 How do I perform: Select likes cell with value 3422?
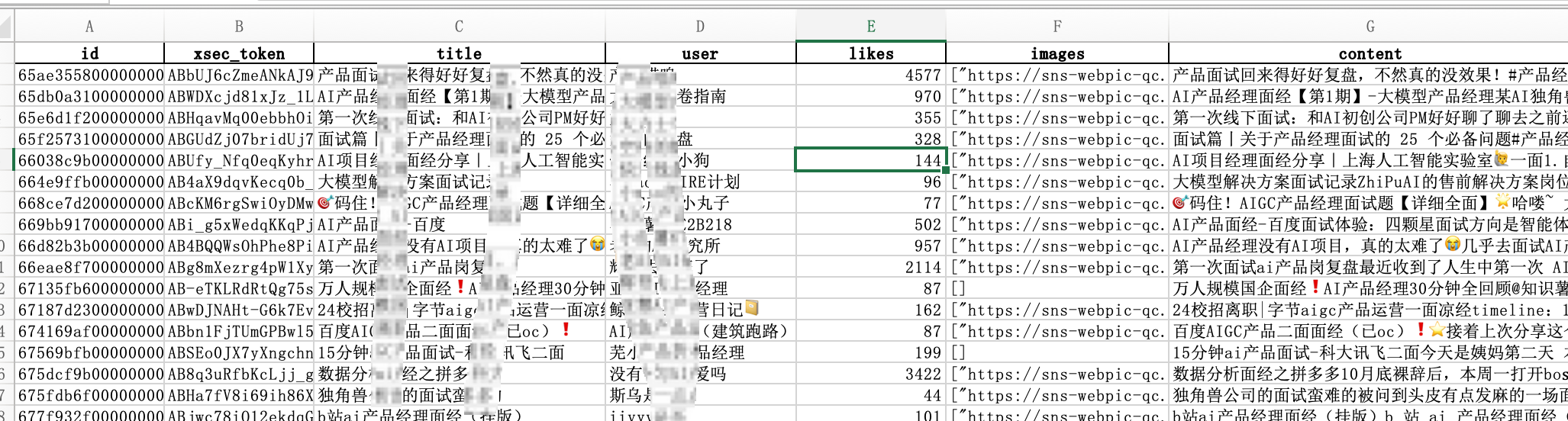click(871, 374)
